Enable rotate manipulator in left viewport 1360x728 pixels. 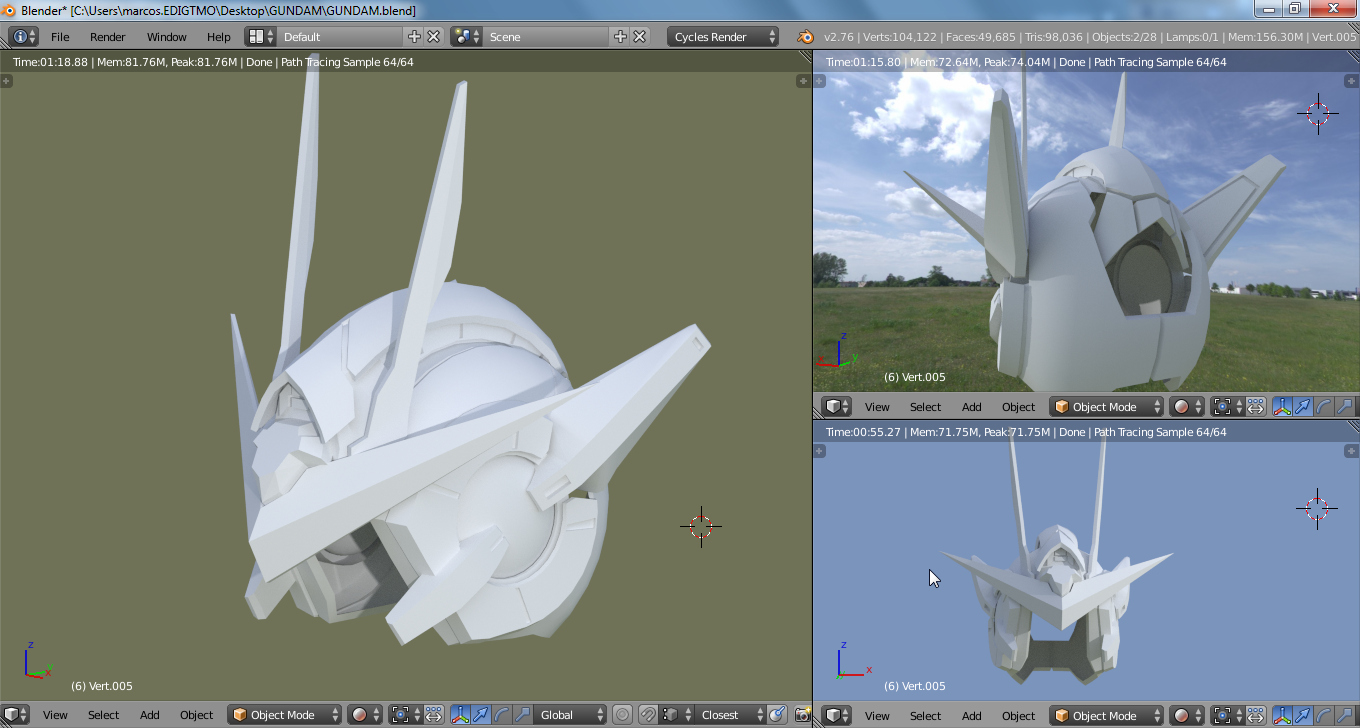tap(502, 715)
